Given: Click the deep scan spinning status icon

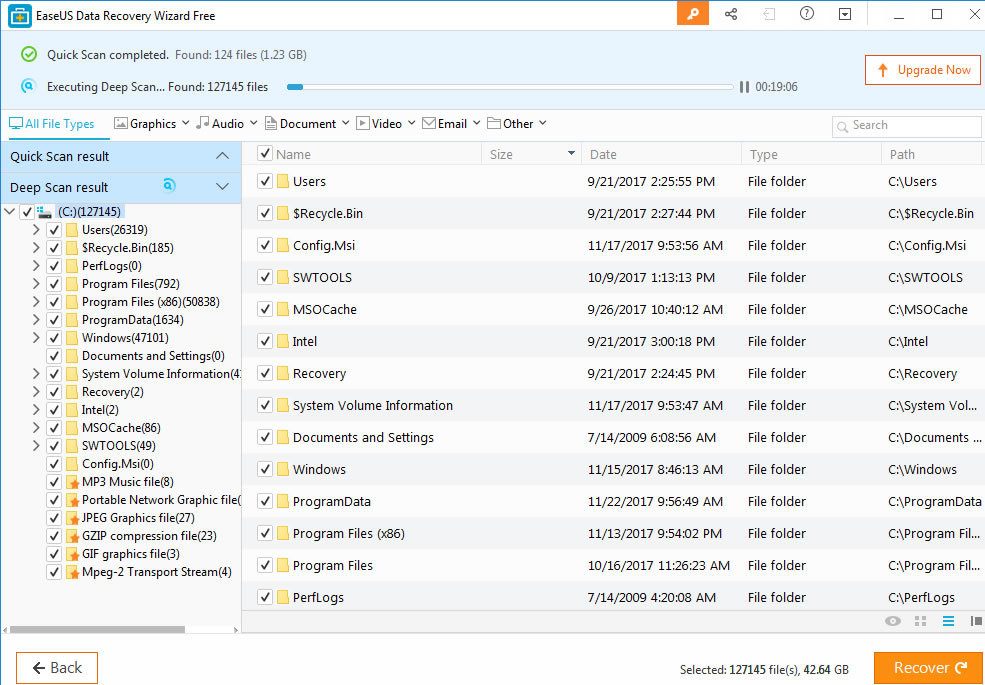Looking at the screenshot, I should point(28,86).
